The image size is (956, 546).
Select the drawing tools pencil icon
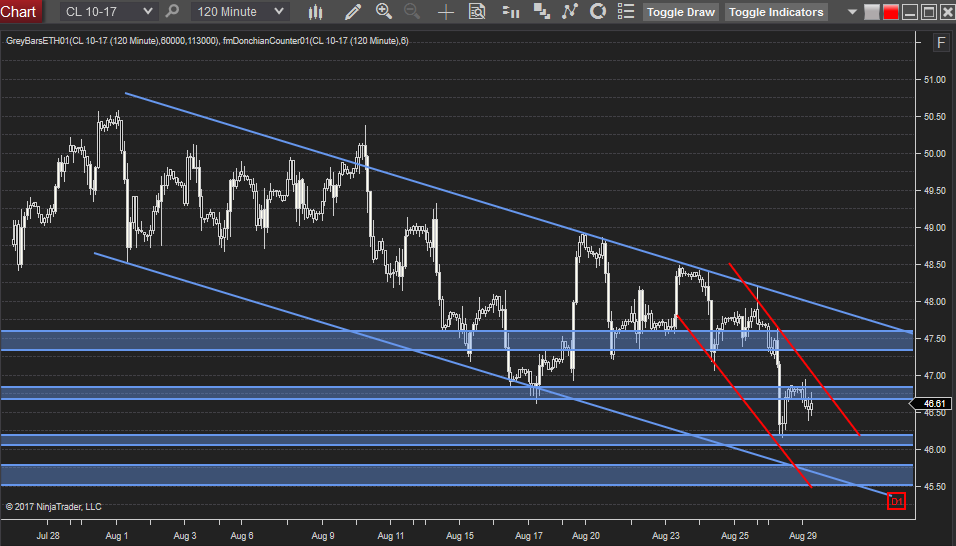(352, 12)
